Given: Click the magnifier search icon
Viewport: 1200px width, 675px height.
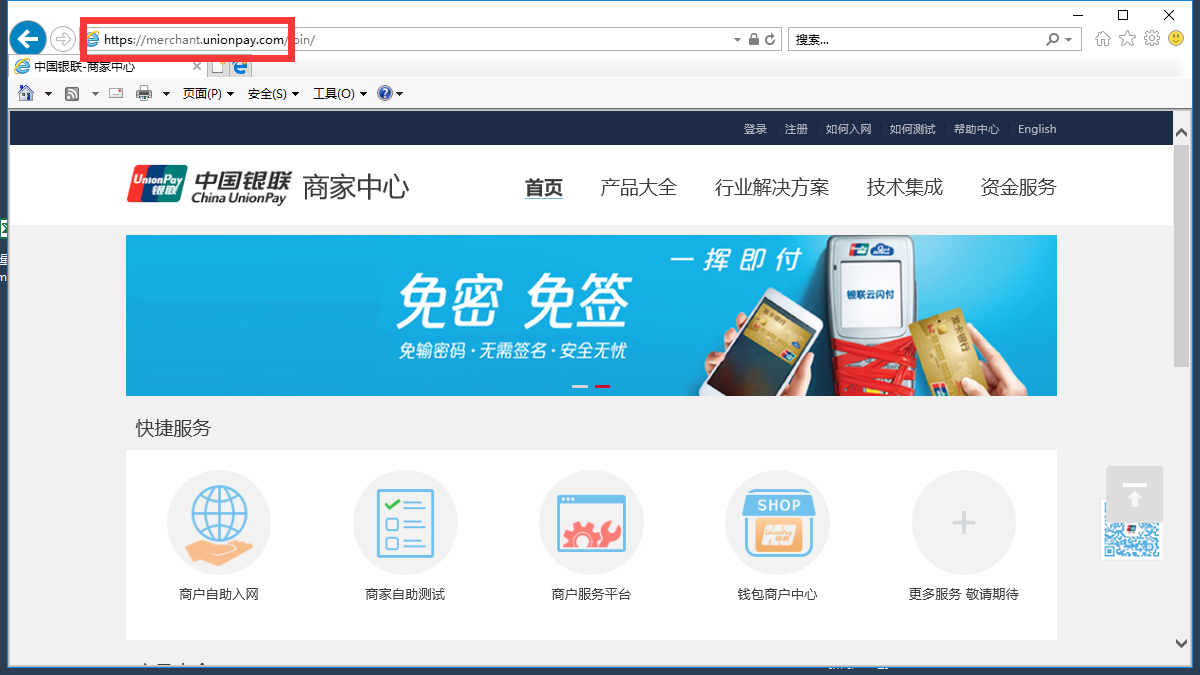Looking at the screenshot, I should coord(1052,40).
